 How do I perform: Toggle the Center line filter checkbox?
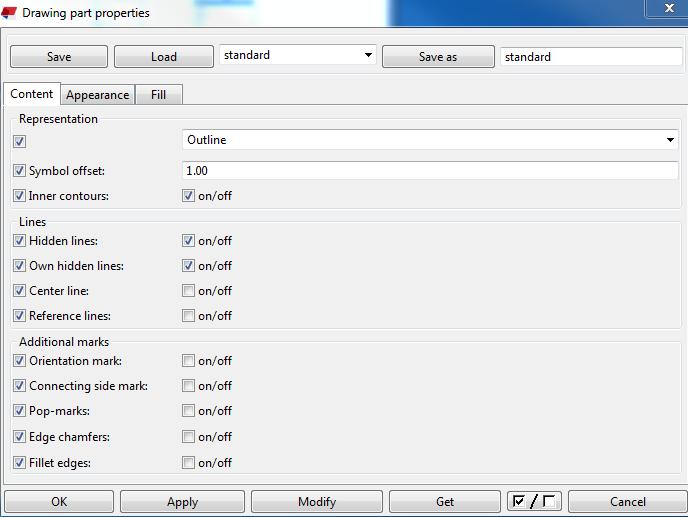point(19,291)
